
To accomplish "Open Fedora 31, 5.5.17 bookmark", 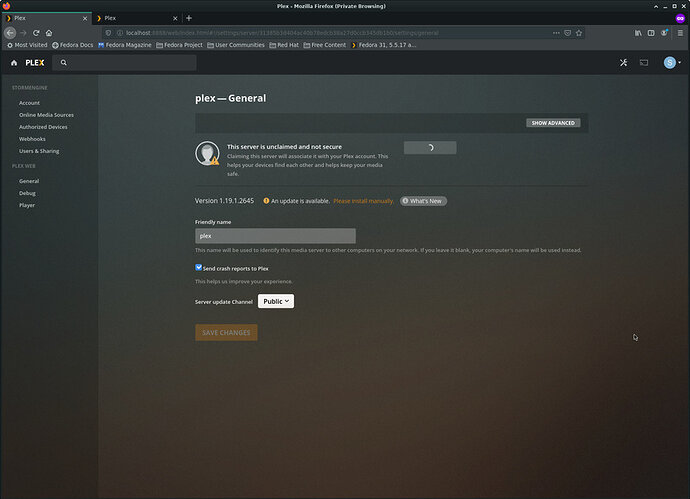I will tap(383, 45).
